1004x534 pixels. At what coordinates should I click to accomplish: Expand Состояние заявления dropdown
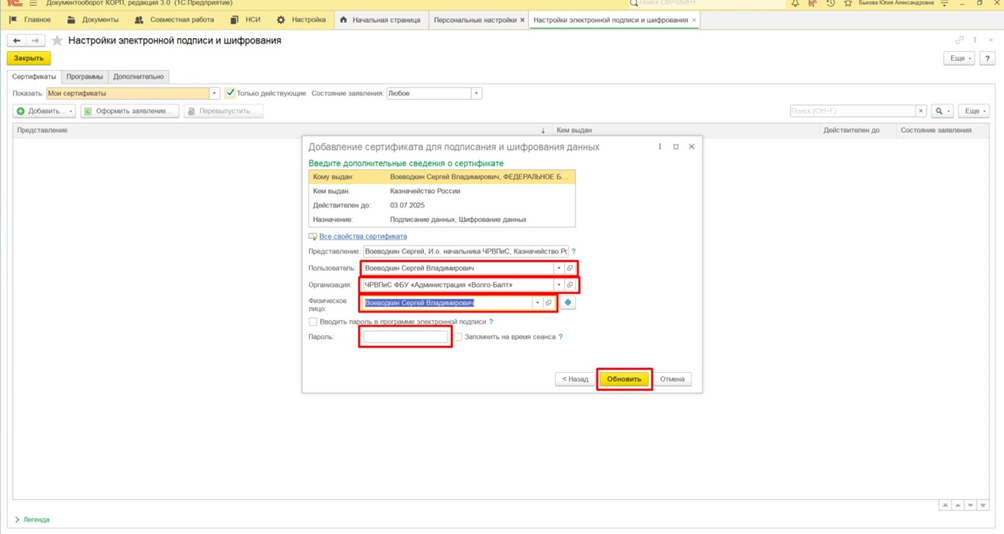[x=476, y=93]
